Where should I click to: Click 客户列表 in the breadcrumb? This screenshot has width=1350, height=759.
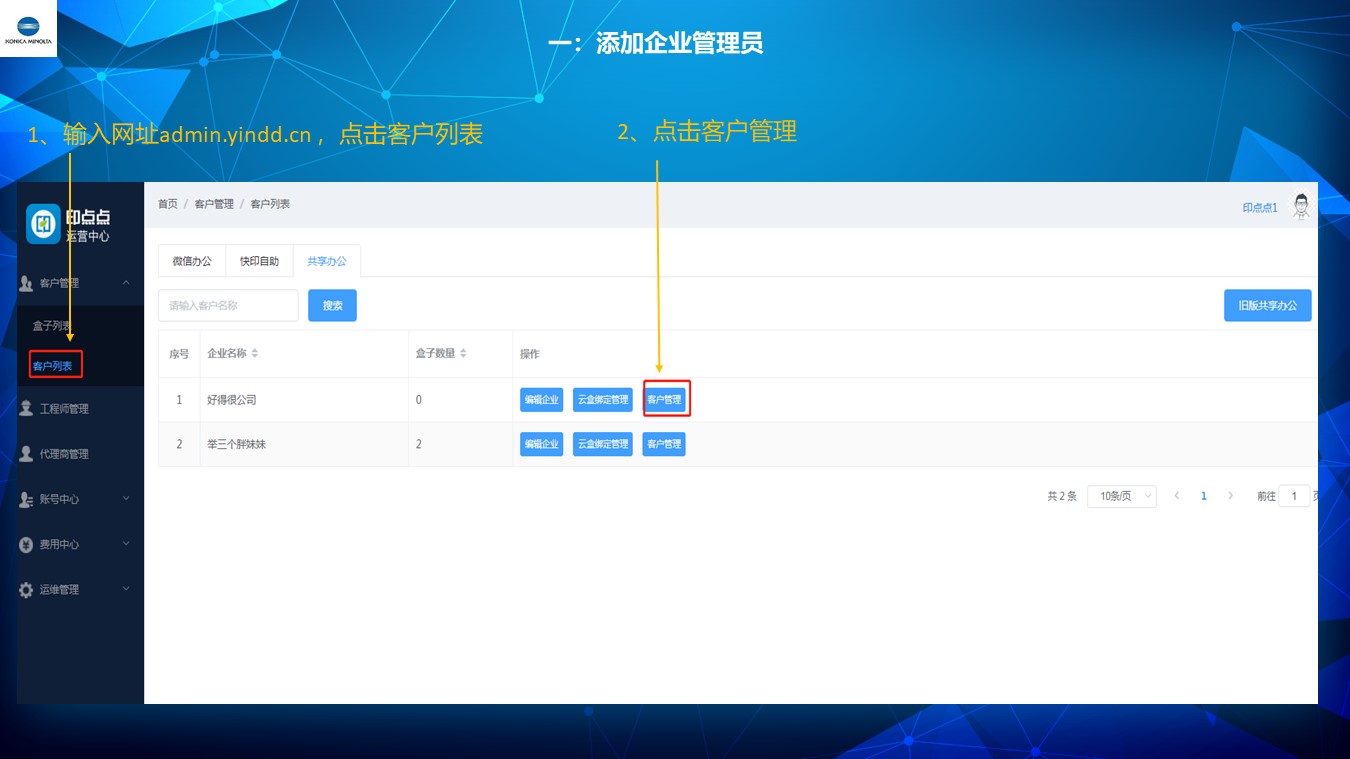click(270, 204)
